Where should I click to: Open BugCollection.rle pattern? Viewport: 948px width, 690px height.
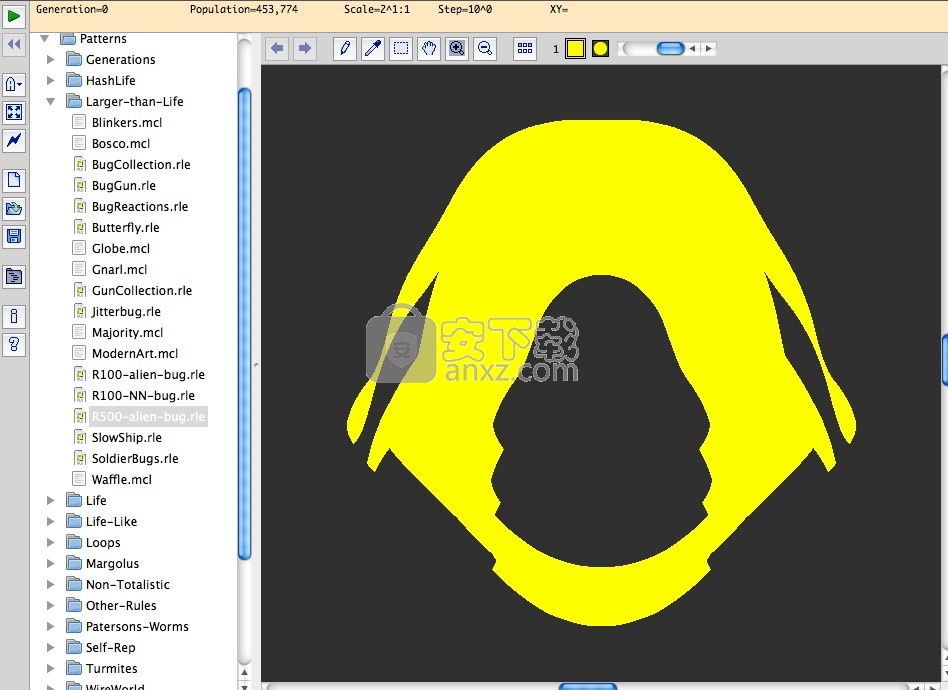[141, 164]
